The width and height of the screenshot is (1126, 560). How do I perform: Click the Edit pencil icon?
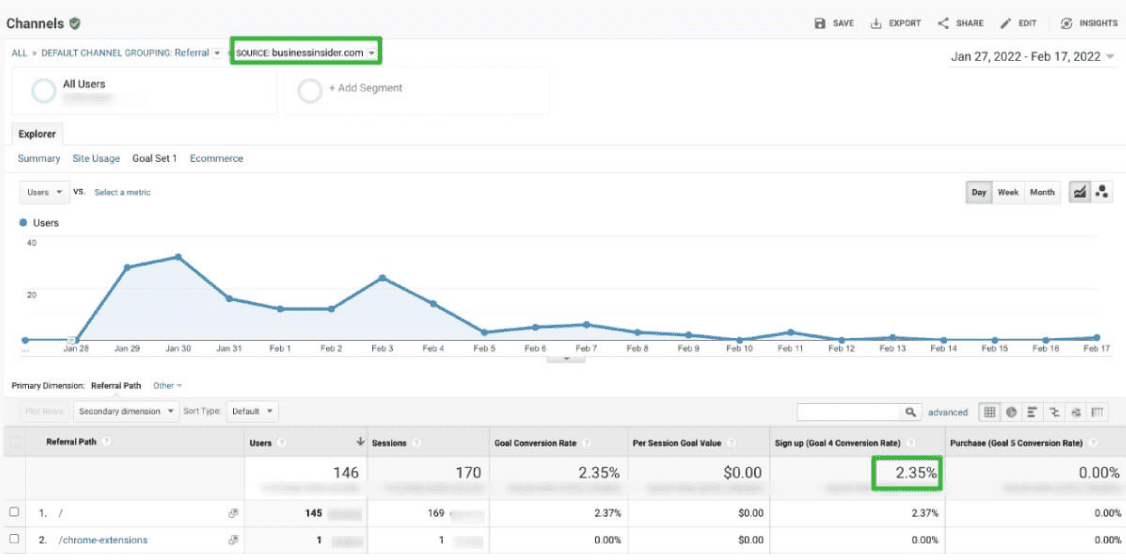1005,24
